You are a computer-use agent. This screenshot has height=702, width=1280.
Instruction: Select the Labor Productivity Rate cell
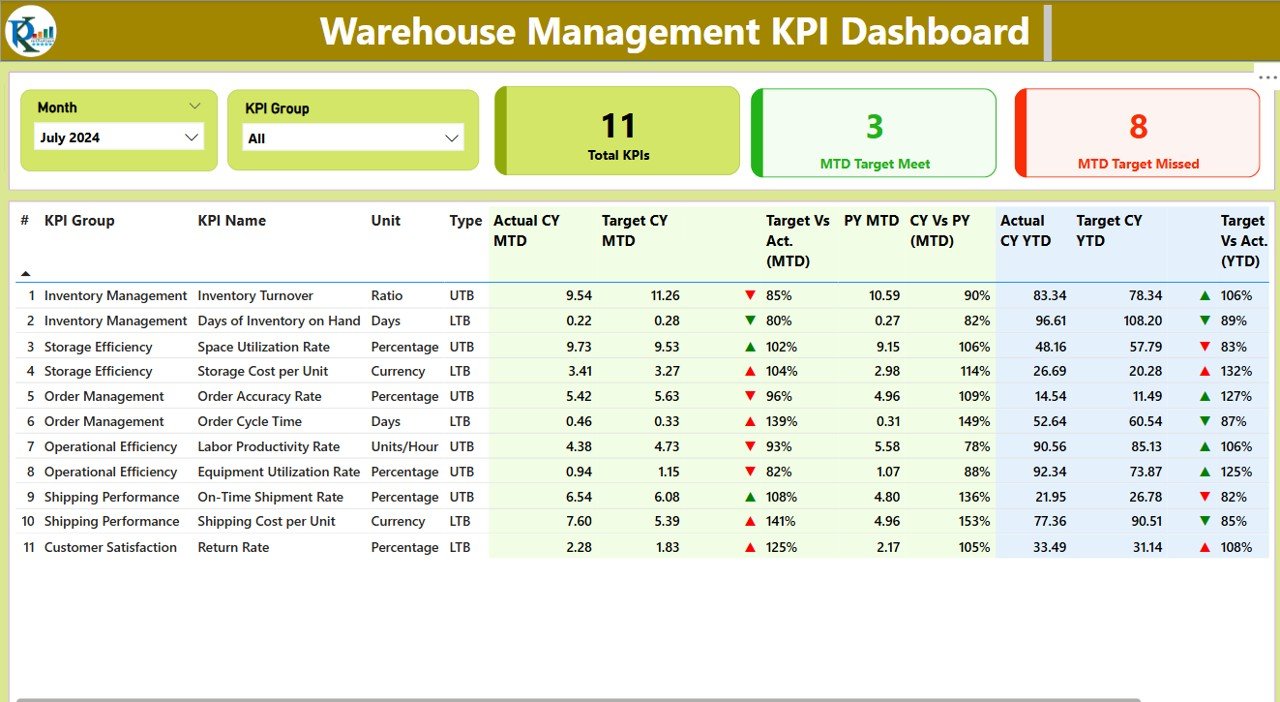coord(269,447)
